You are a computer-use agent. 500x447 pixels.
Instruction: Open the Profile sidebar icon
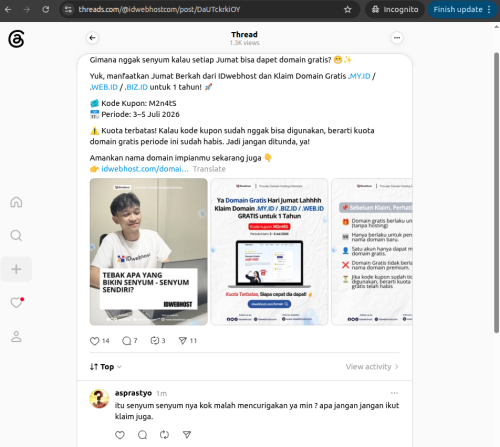[16, 336]
